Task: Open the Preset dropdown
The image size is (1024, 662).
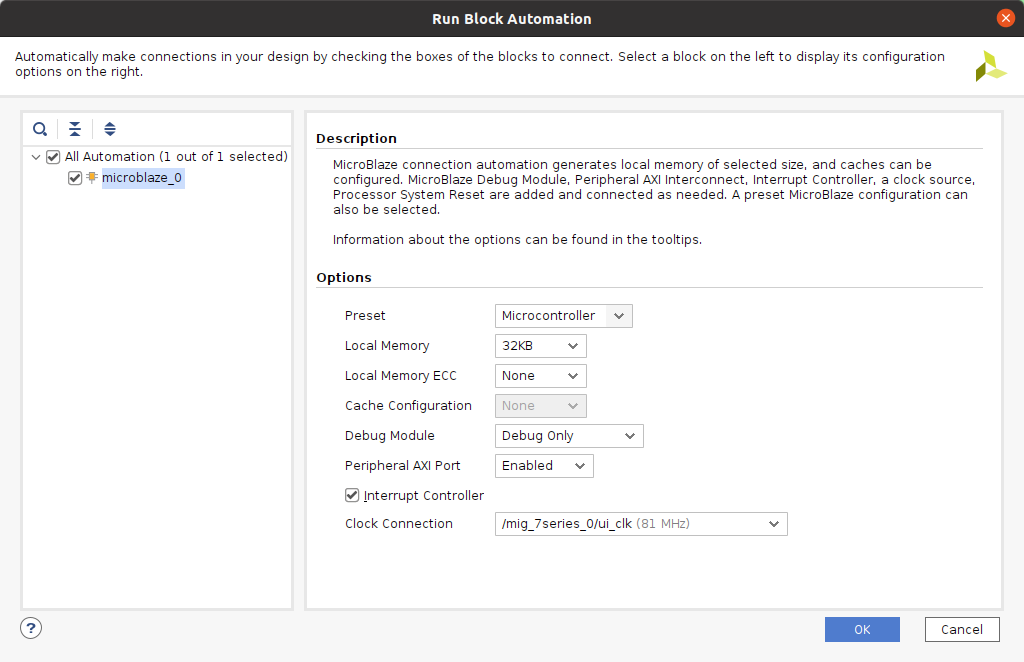Action: point(564,316)
